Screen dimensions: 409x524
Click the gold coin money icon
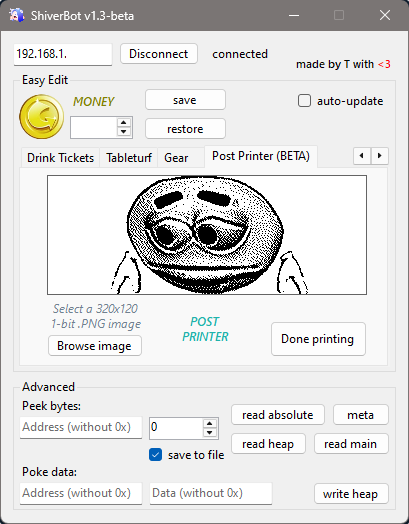pyautogui.click(x=42, y=117)
